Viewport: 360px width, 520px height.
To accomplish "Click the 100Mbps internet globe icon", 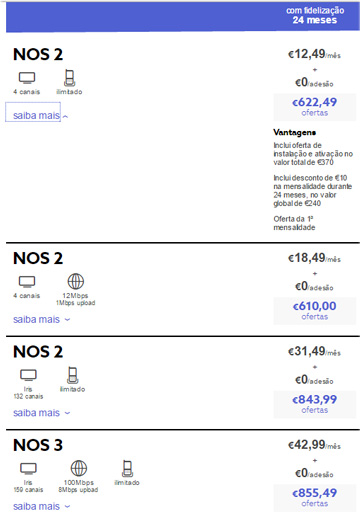I will click(79, 468).
